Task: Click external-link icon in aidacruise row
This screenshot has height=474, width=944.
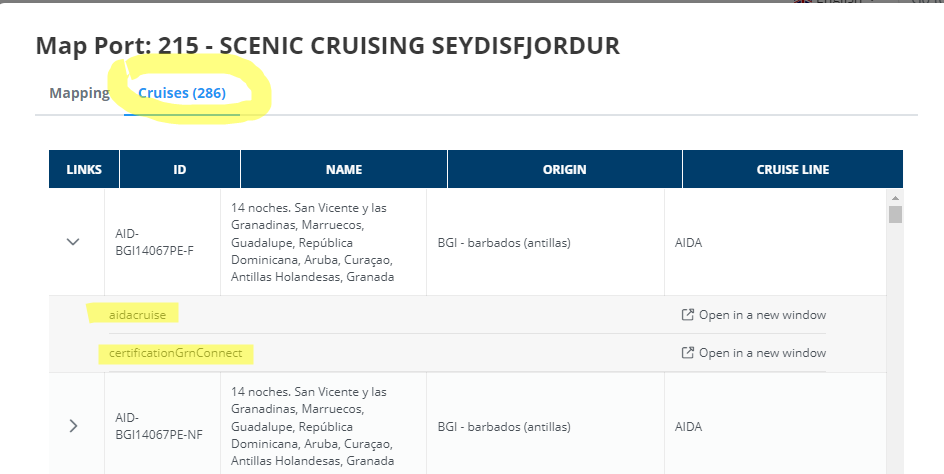Action: pyautogui.click(x=687, y=315)
